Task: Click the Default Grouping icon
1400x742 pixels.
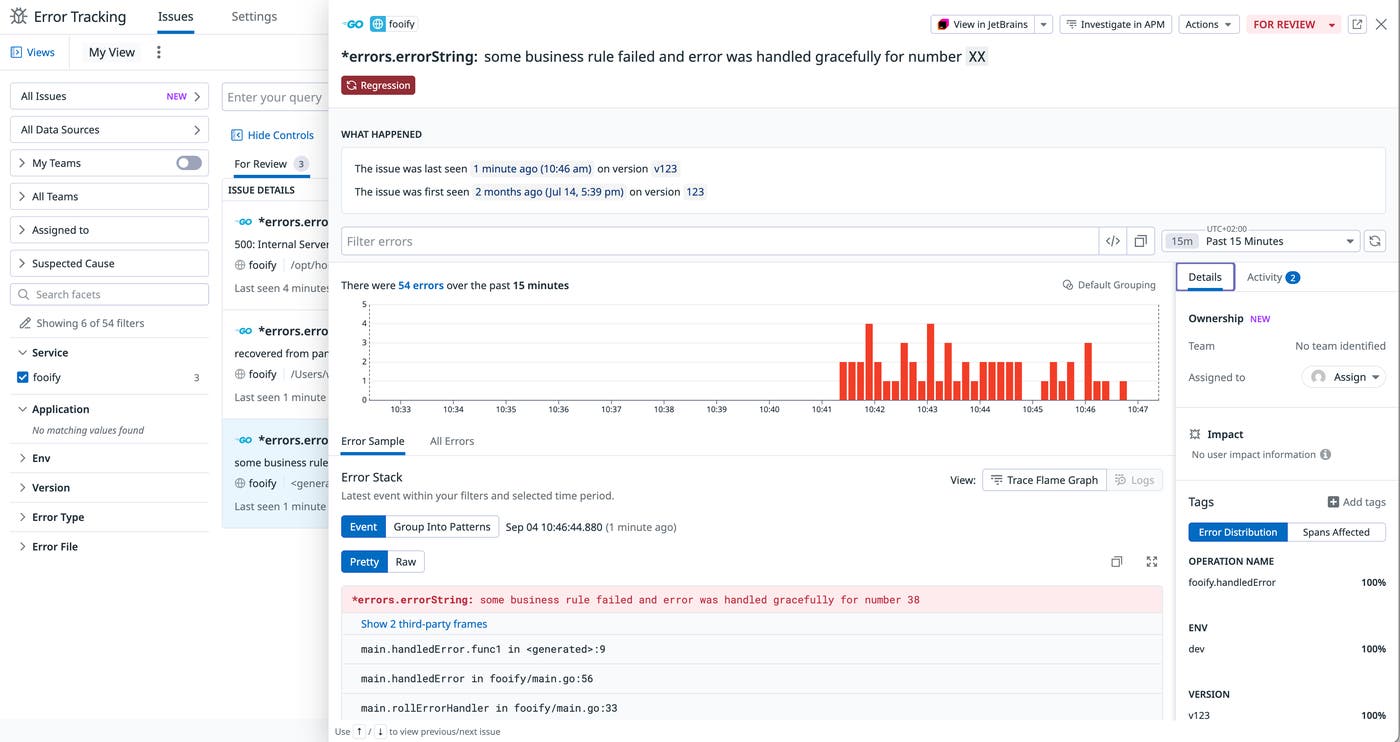Action: click(1067, 284)
